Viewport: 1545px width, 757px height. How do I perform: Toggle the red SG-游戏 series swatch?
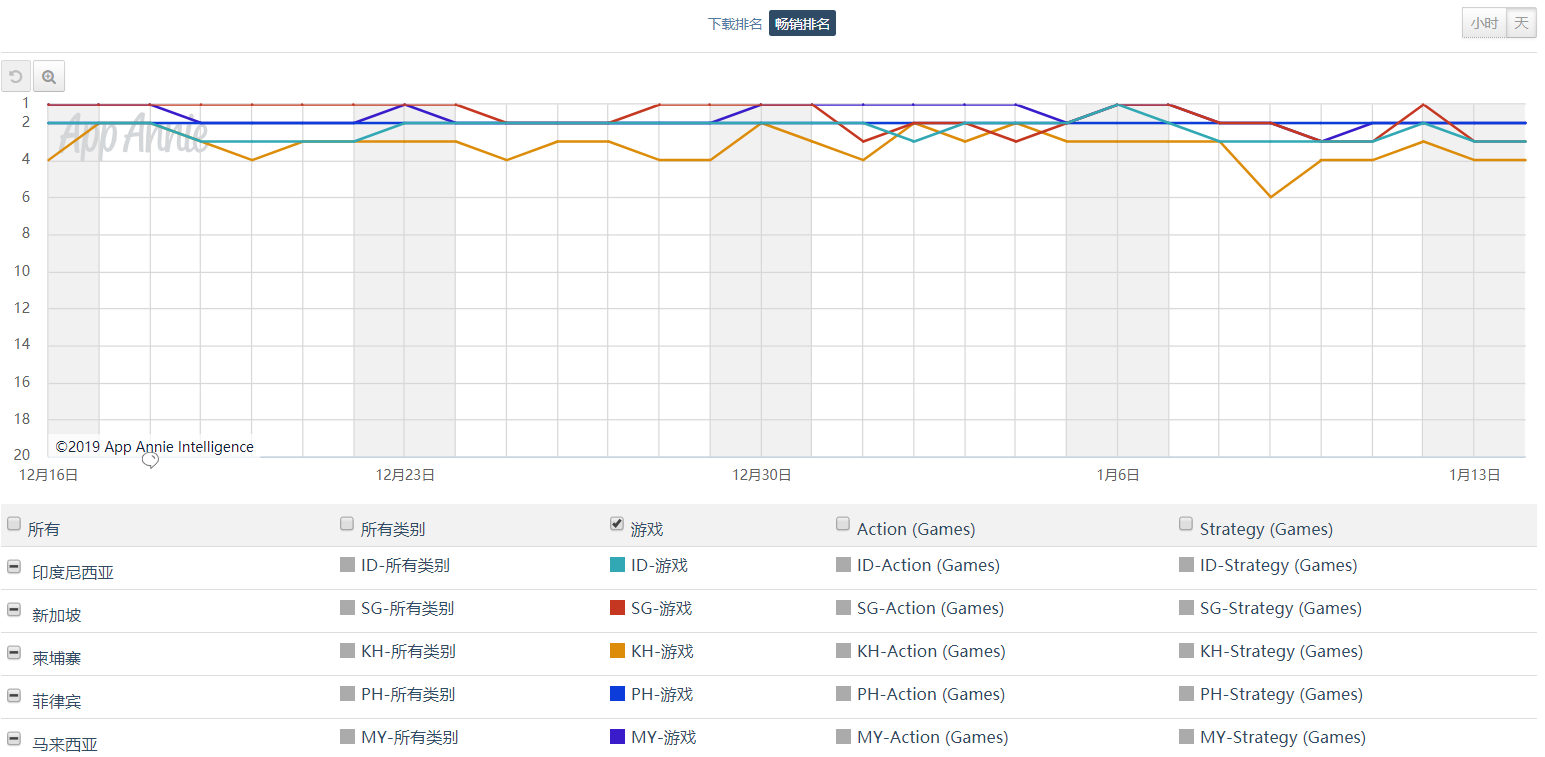pyautogui.click(x=617, y=608)
